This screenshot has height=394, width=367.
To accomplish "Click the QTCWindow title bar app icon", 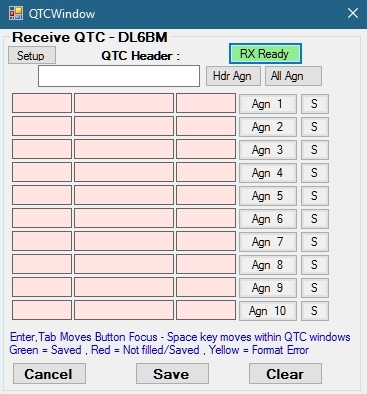I will (16, 13).
